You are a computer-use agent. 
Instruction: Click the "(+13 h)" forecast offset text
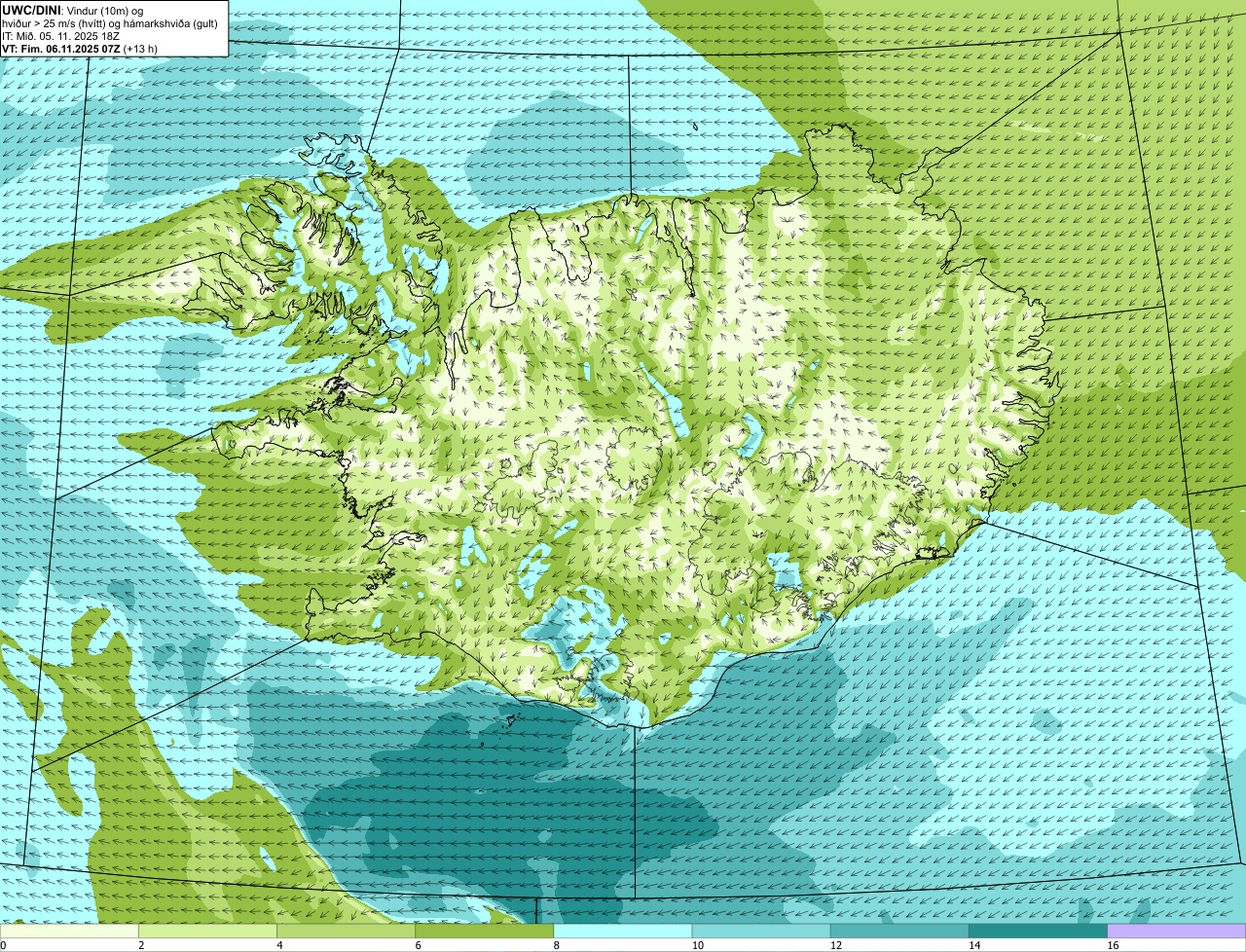pos(140,49)
